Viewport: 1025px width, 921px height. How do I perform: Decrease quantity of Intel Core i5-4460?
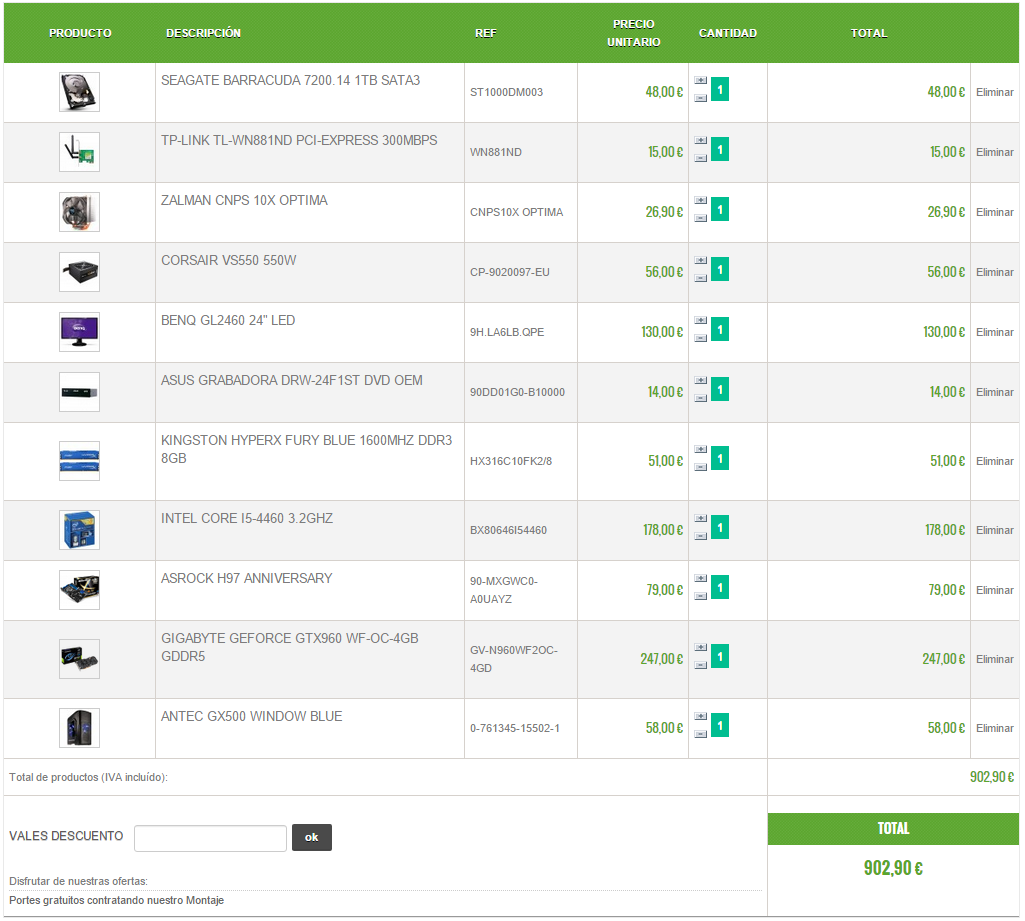coord(700,537)
